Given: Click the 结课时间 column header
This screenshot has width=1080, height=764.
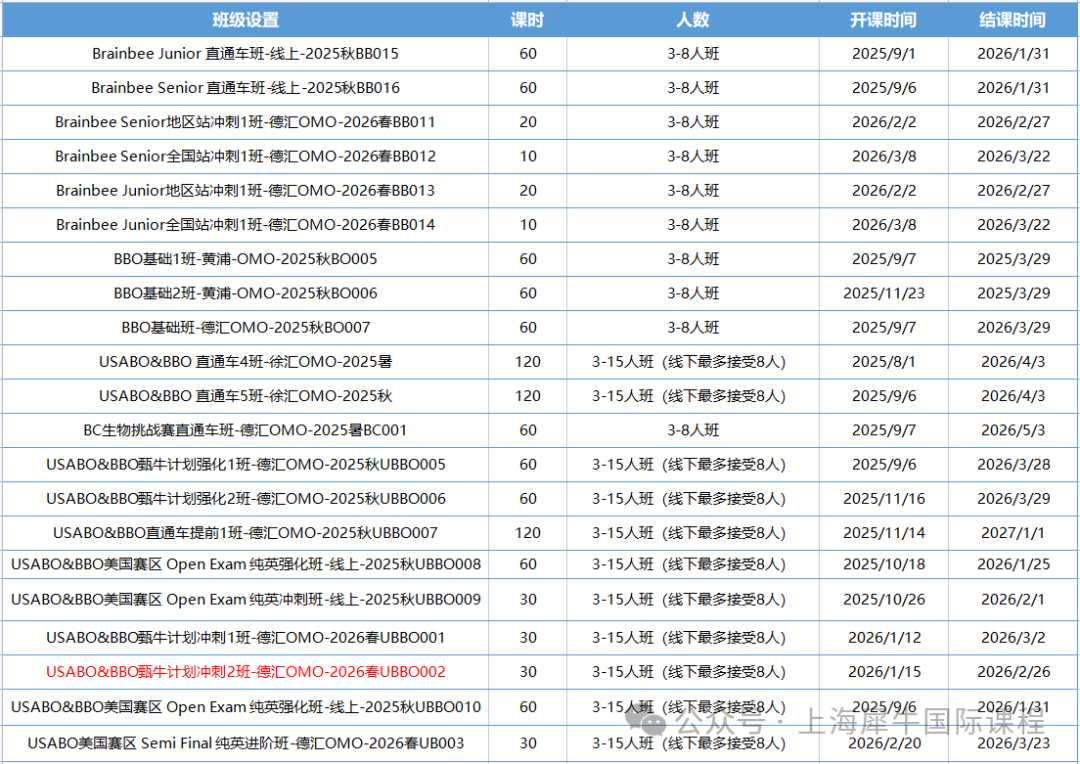Looking at the screenshot, I should 1013,19.
